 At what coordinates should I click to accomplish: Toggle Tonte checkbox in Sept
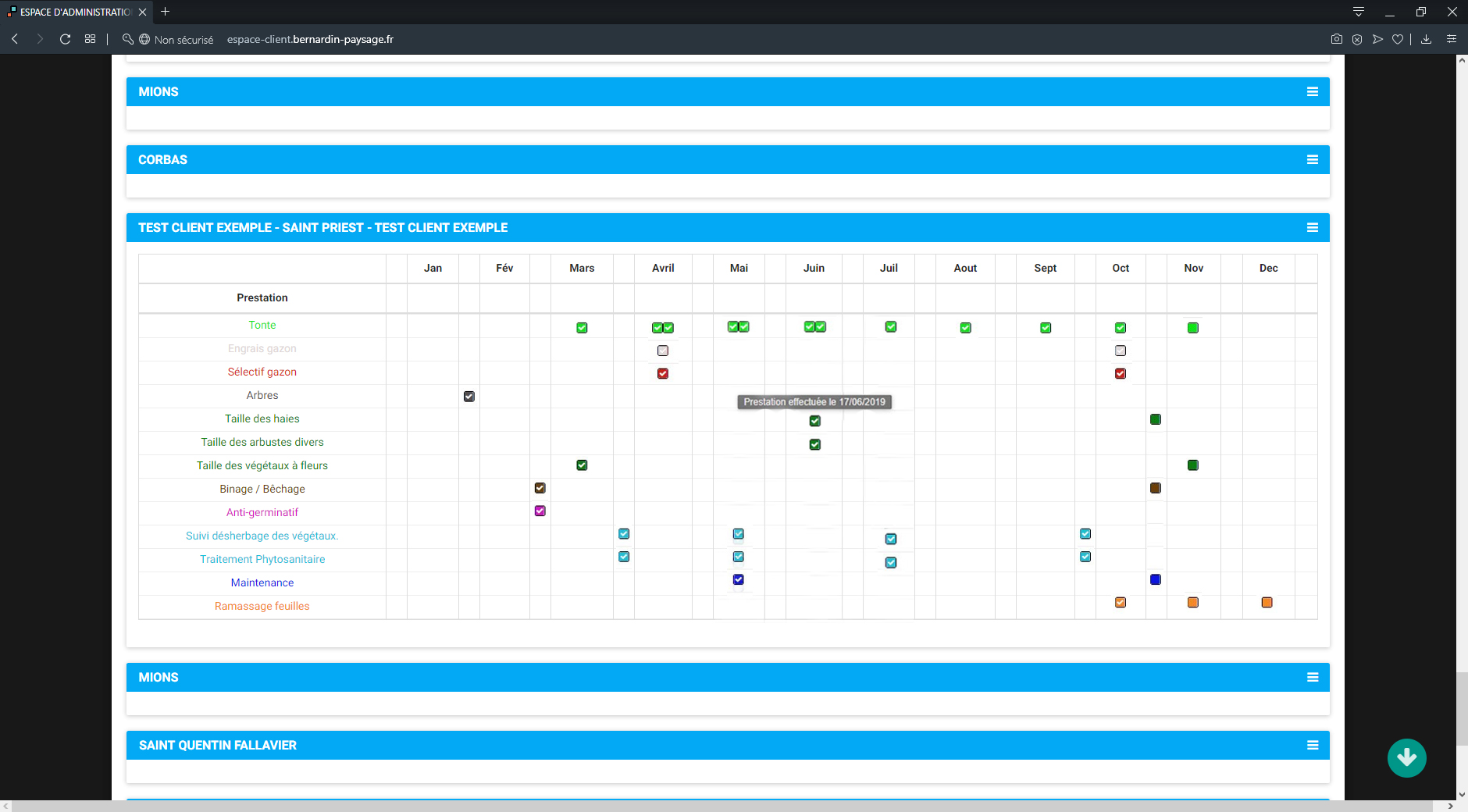[1046, 328]
